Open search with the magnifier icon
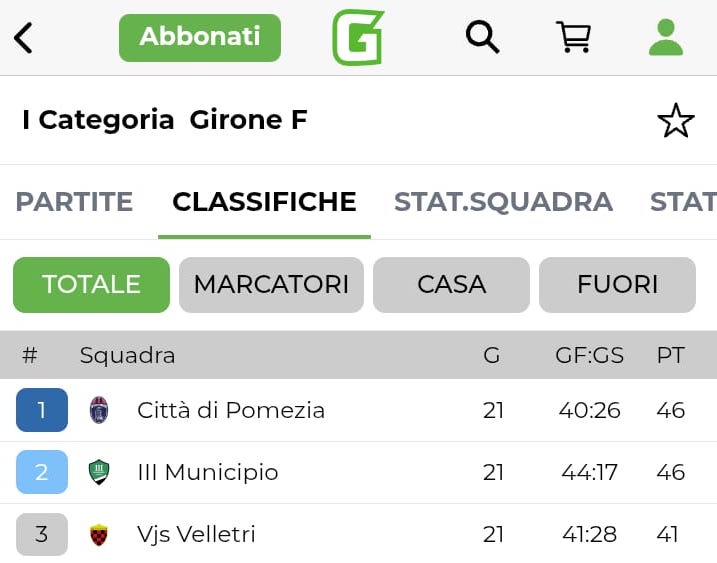The image size is (717, 563). 482,37
